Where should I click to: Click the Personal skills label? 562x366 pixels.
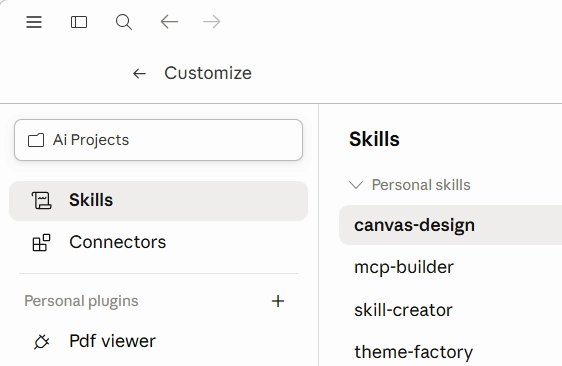point(421,185)
